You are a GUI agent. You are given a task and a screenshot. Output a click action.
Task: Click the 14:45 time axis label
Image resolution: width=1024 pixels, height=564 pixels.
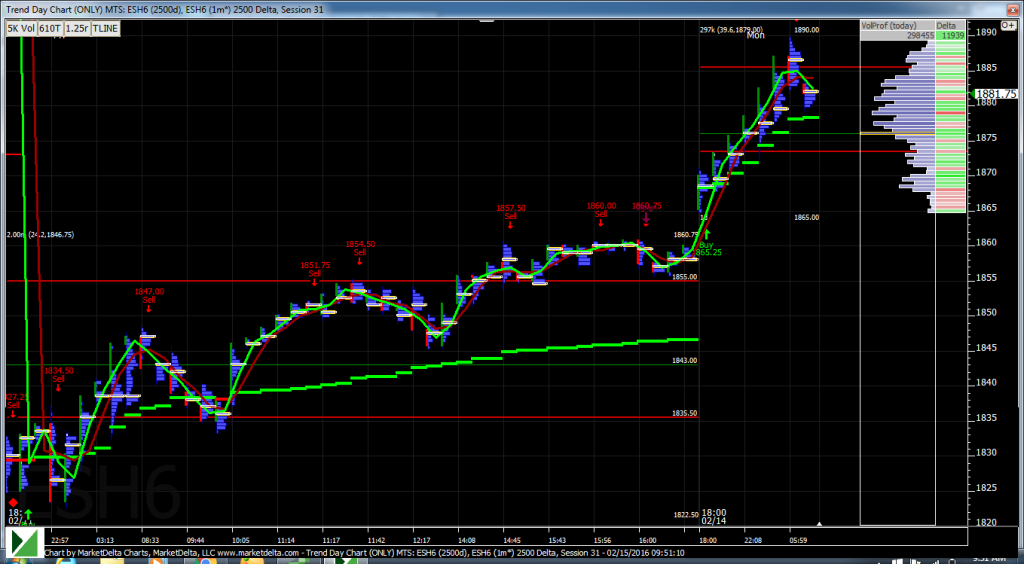pos(512,540)
